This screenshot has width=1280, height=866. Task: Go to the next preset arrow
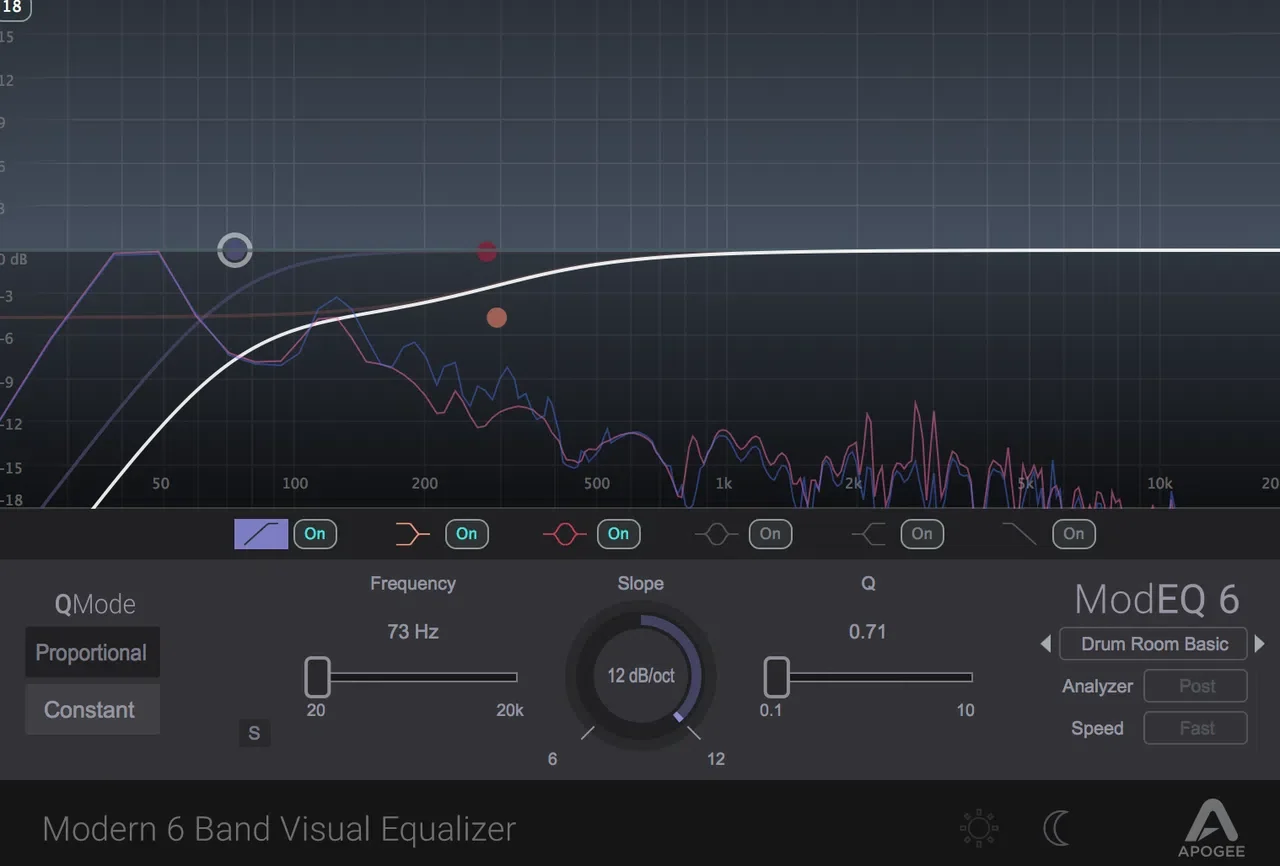(1260, 644)
